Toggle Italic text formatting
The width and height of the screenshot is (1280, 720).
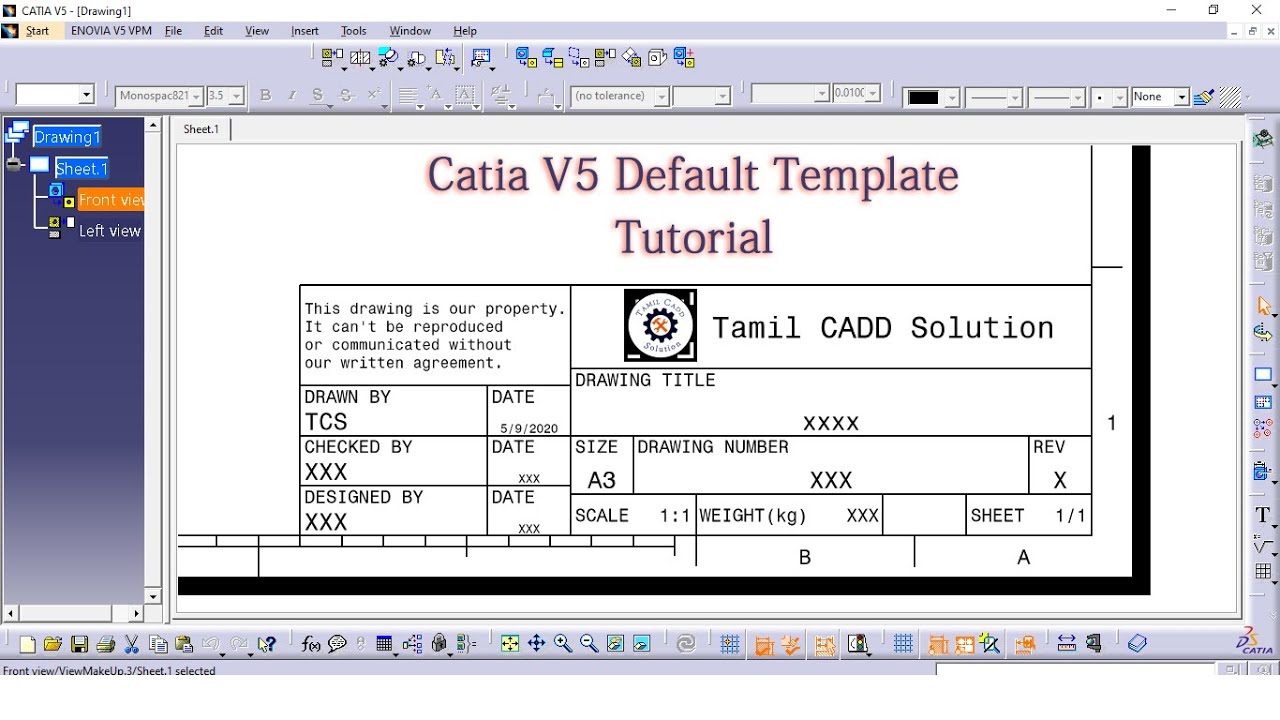click(x=292, y=96)
